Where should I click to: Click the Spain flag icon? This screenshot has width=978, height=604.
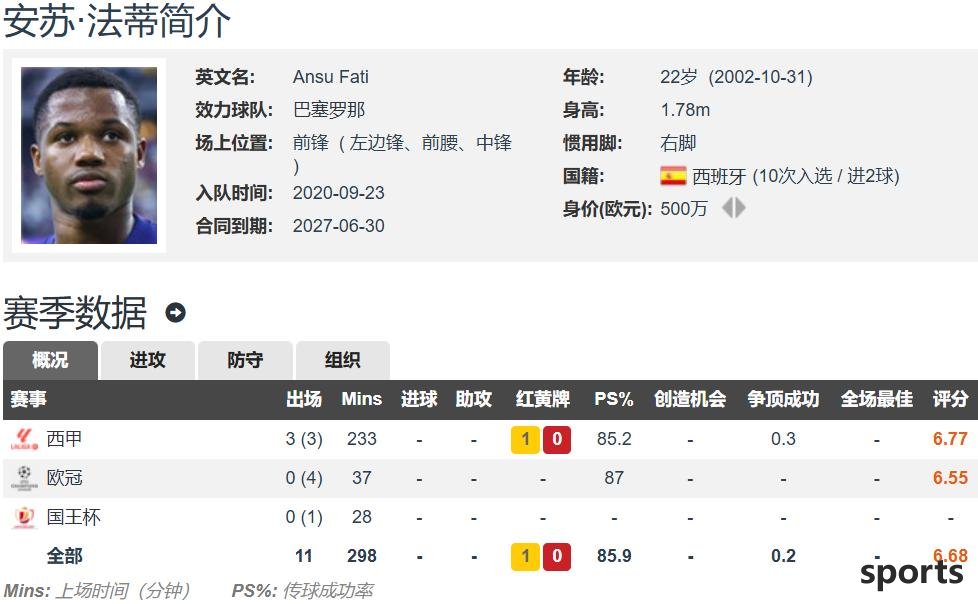673,176
